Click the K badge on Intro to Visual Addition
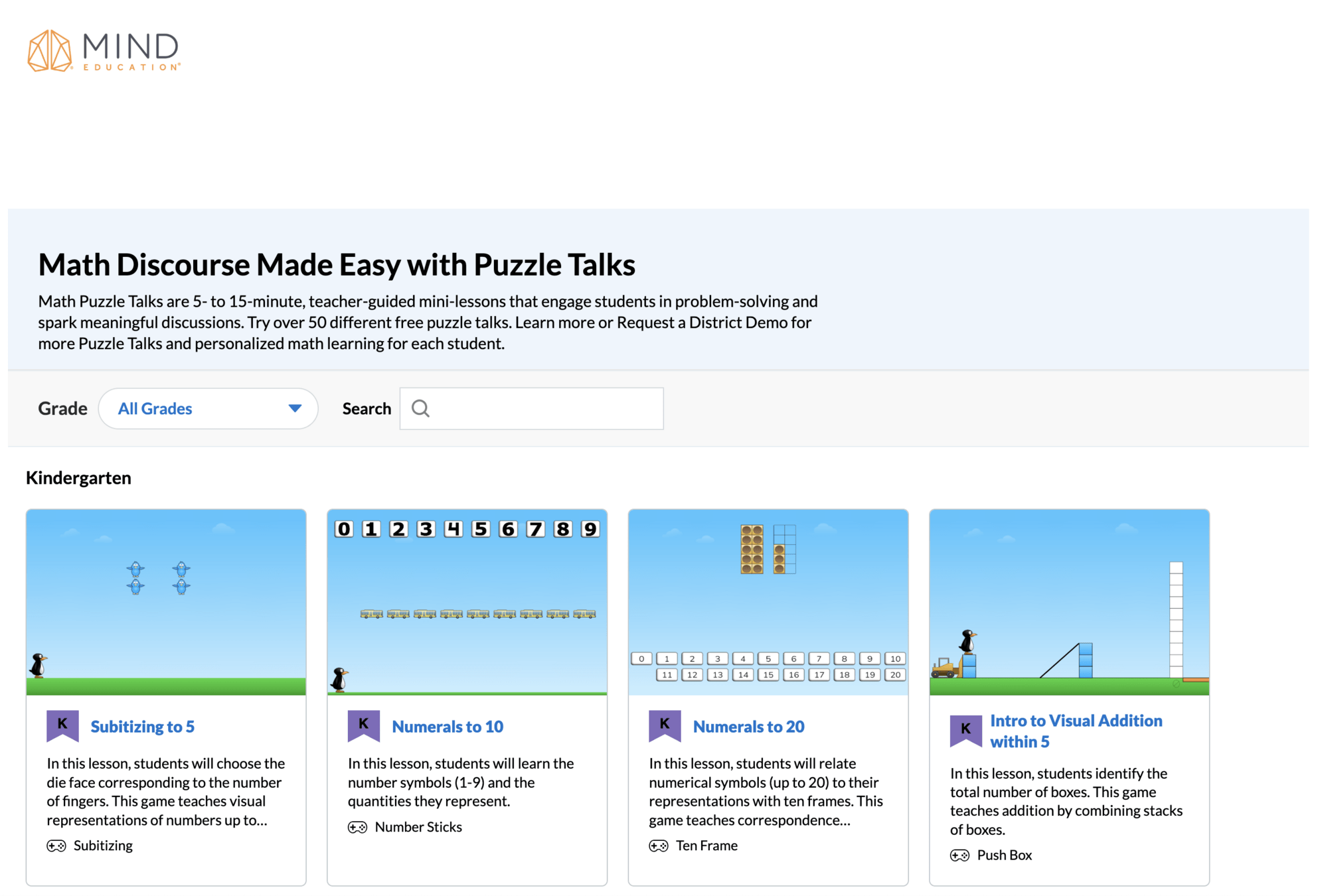1318x896 pixels. click(965, 730)
